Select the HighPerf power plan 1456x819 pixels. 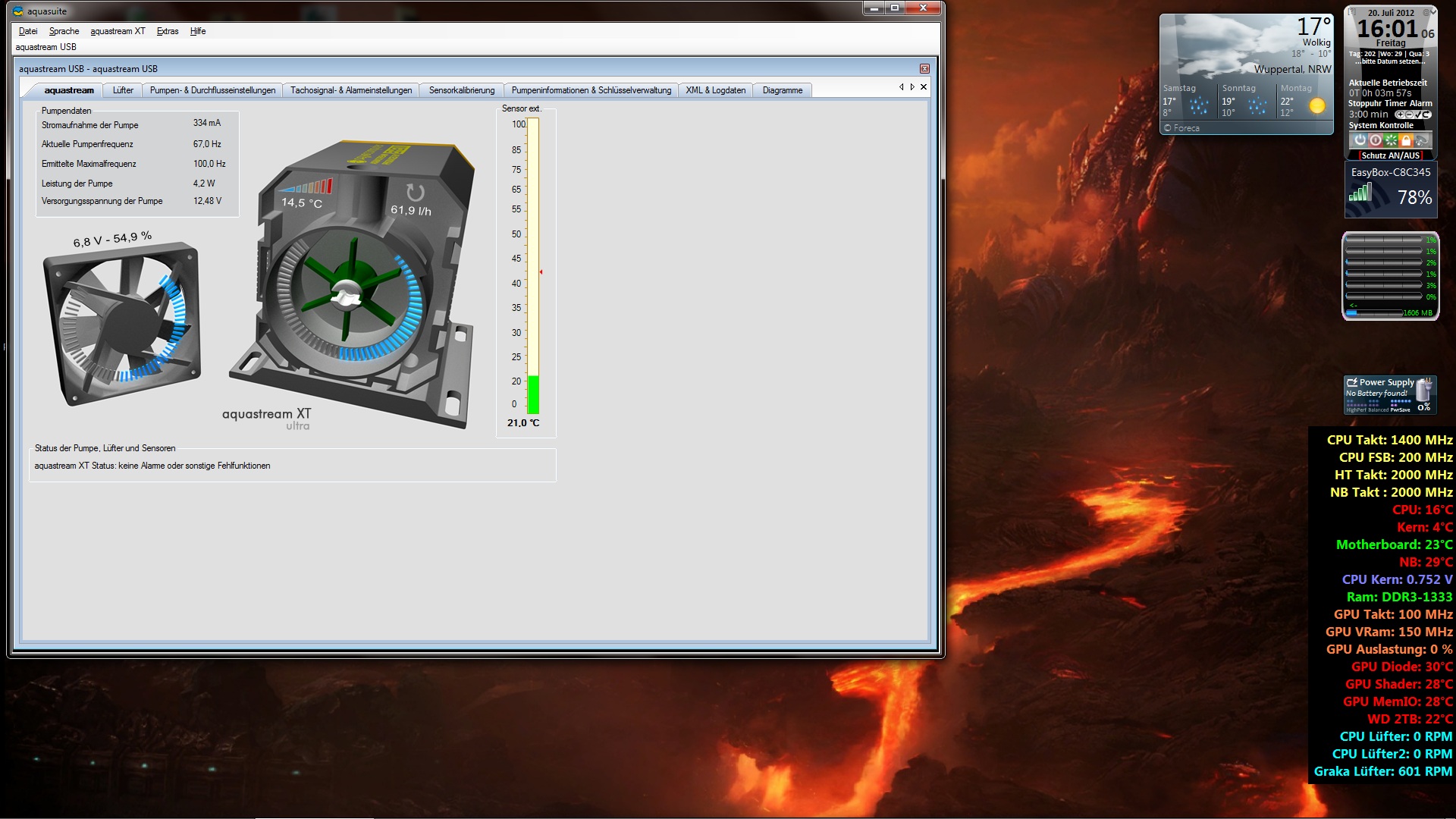coord(1356,409)
